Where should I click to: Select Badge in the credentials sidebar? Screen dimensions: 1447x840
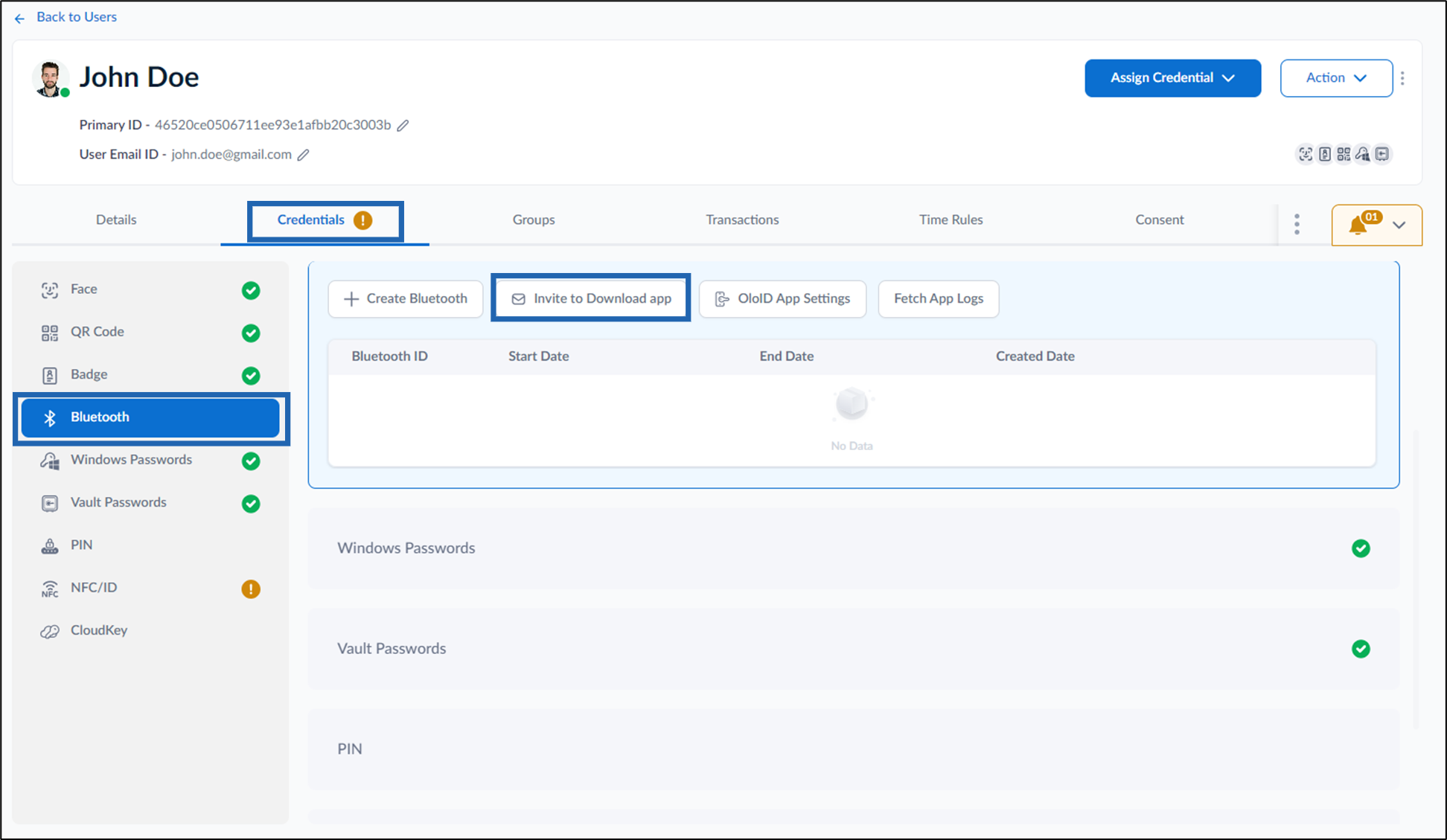pyautogui.click(x=150, y=374)
